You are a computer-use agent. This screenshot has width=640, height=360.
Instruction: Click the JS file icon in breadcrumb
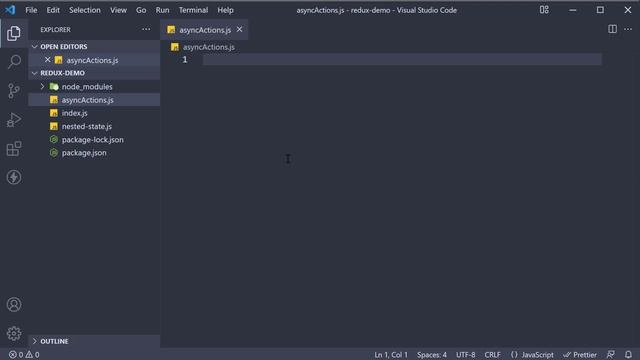(x=175, y=47)
